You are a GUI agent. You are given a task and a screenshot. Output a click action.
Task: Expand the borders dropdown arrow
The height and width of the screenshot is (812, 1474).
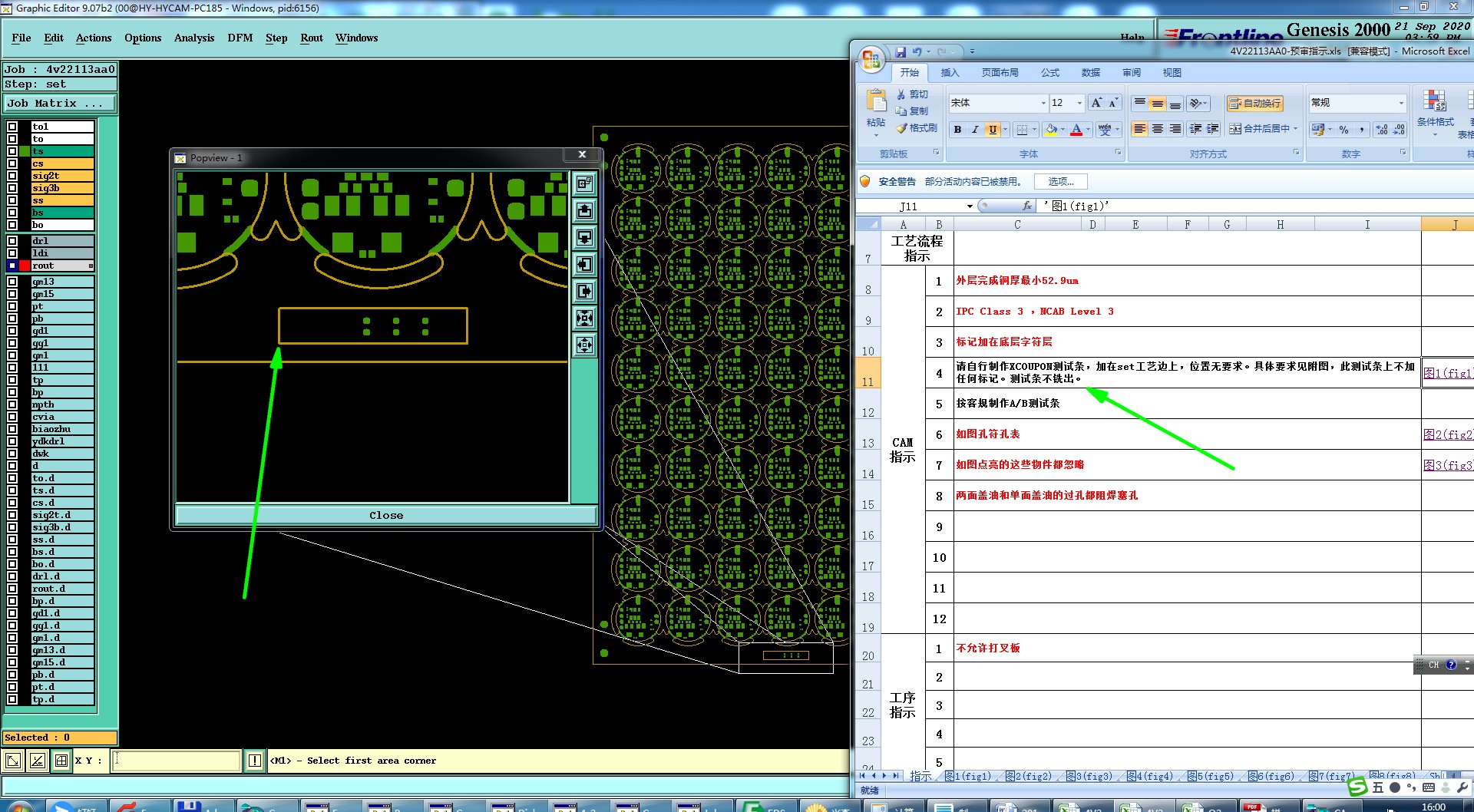pos(1034,130)
